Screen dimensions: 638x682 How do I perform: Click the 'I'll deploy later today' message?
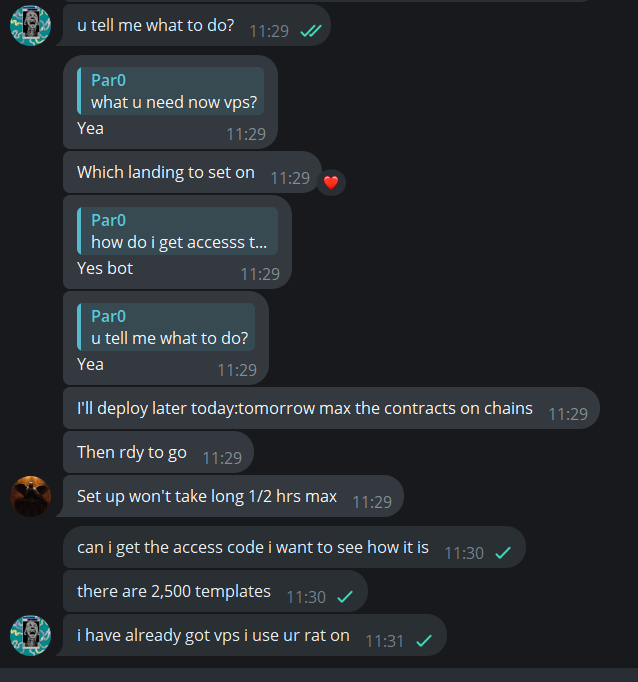304,408
